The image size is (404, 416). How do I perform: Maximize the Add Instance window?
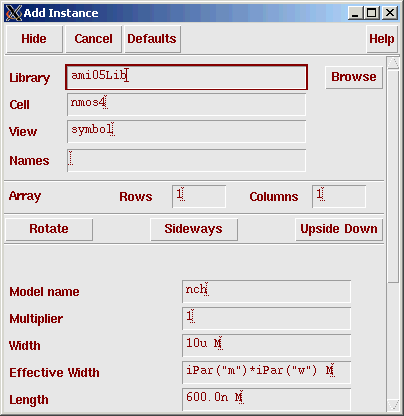[372, 13]
